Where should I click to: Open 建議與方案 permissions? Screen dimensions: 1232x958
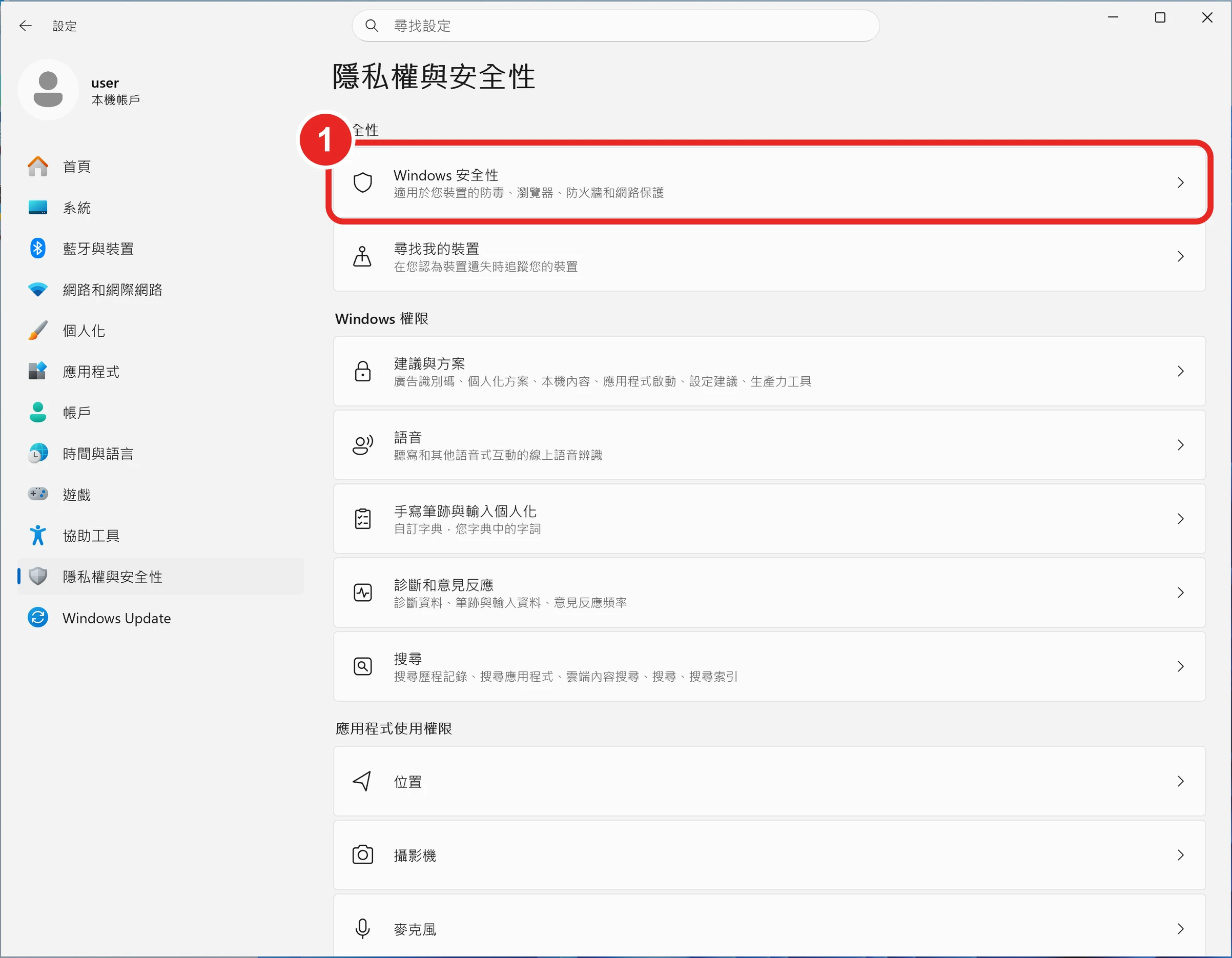769,371
